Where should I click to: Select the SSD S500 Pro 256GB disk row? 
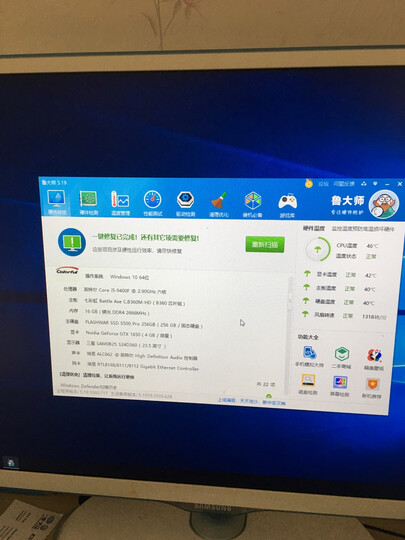click(x=134, y=323)
